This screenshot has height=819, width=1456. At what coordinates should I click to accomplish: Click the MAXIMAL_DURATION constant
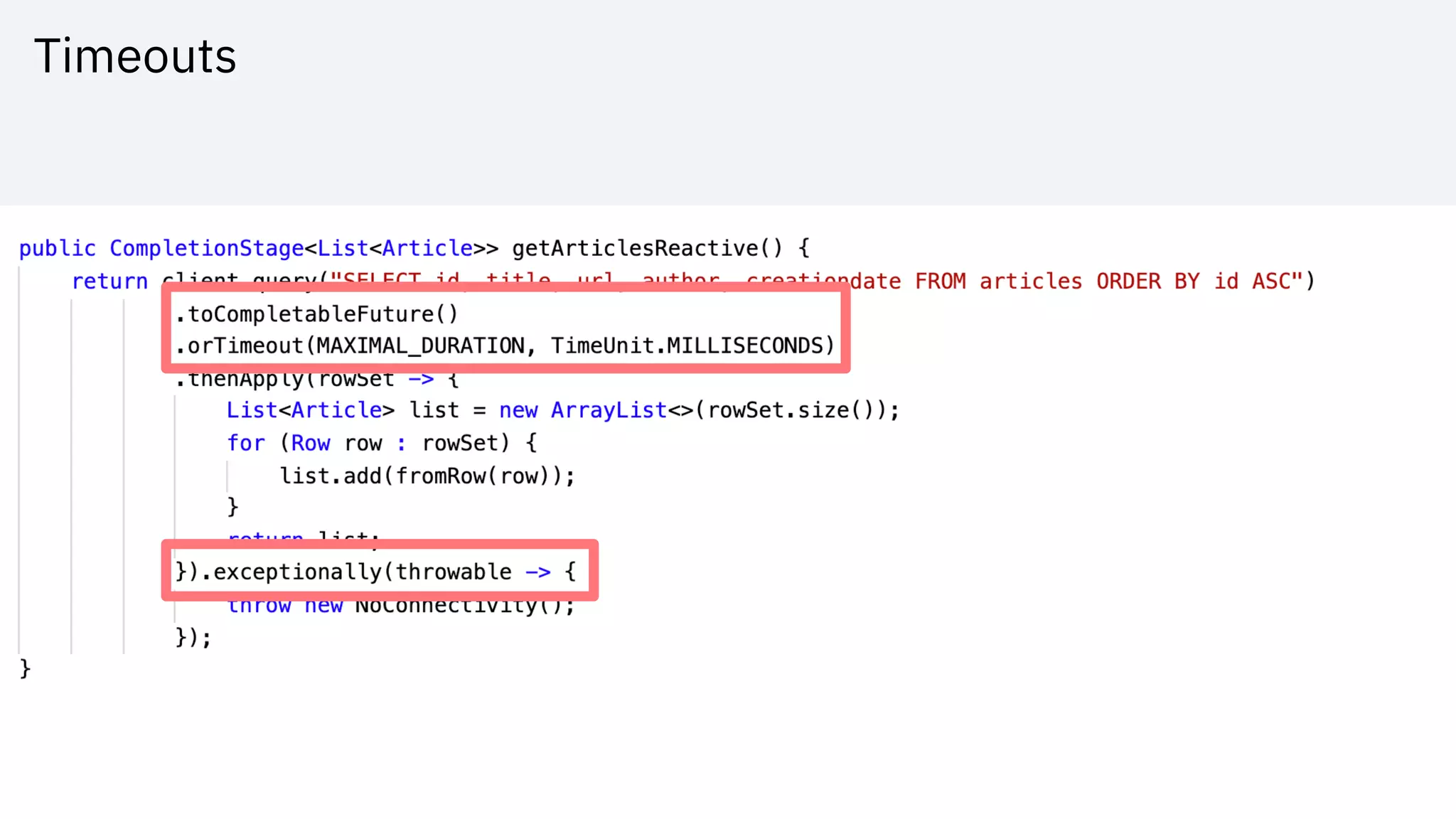(419, 346)
